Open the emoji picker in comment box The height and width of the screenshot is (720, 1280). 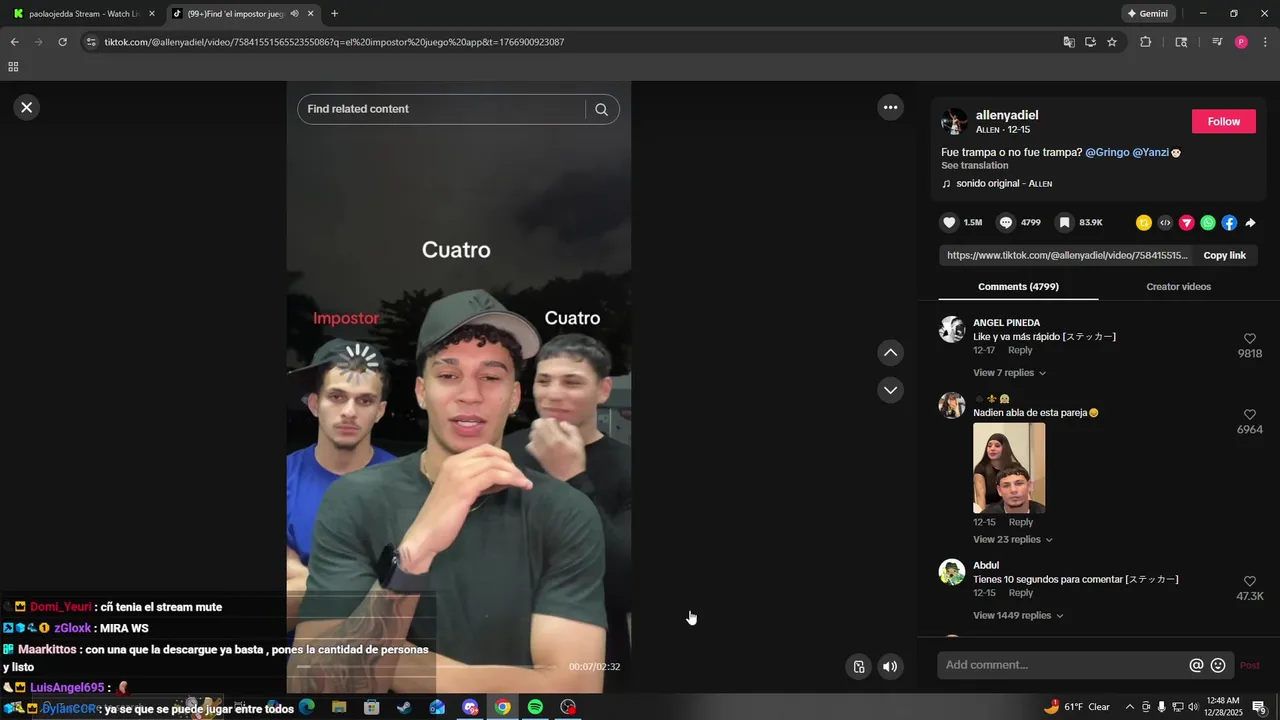pos(1218,665)
